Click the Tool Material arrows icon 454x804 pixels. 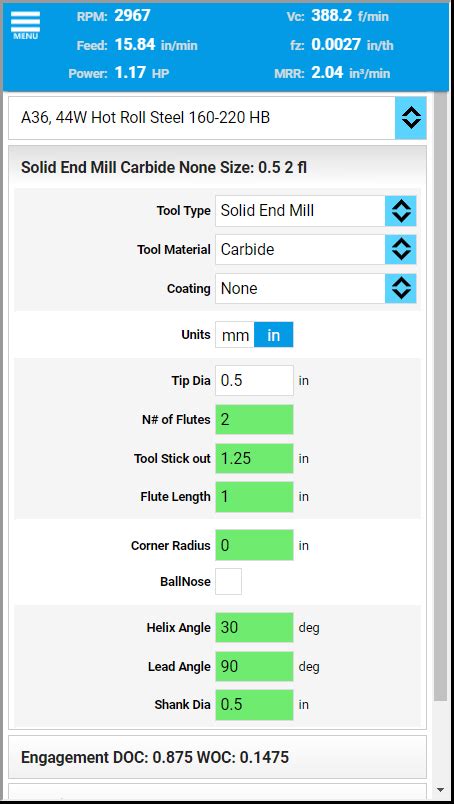point(401,250)
